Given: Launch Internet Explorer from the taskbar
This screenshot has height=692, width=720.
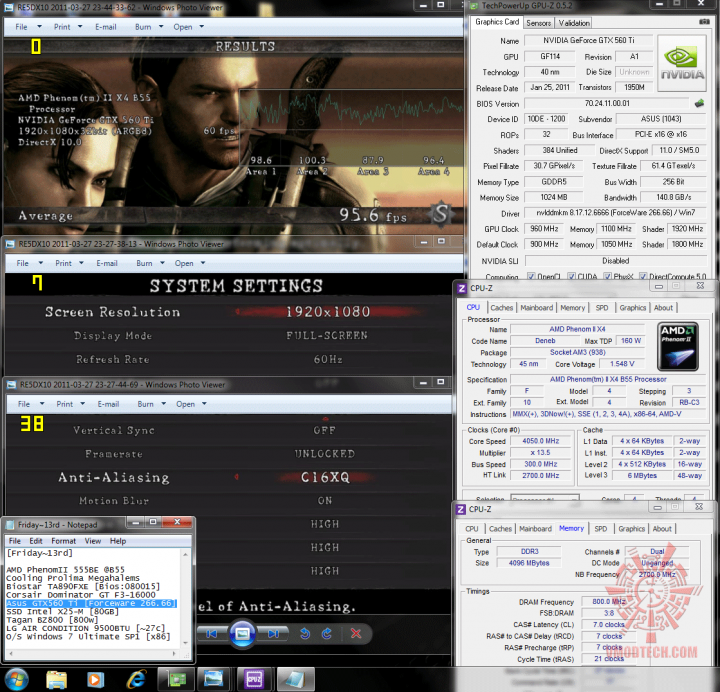Looking at the screenshot, I should tap(136, 680).
